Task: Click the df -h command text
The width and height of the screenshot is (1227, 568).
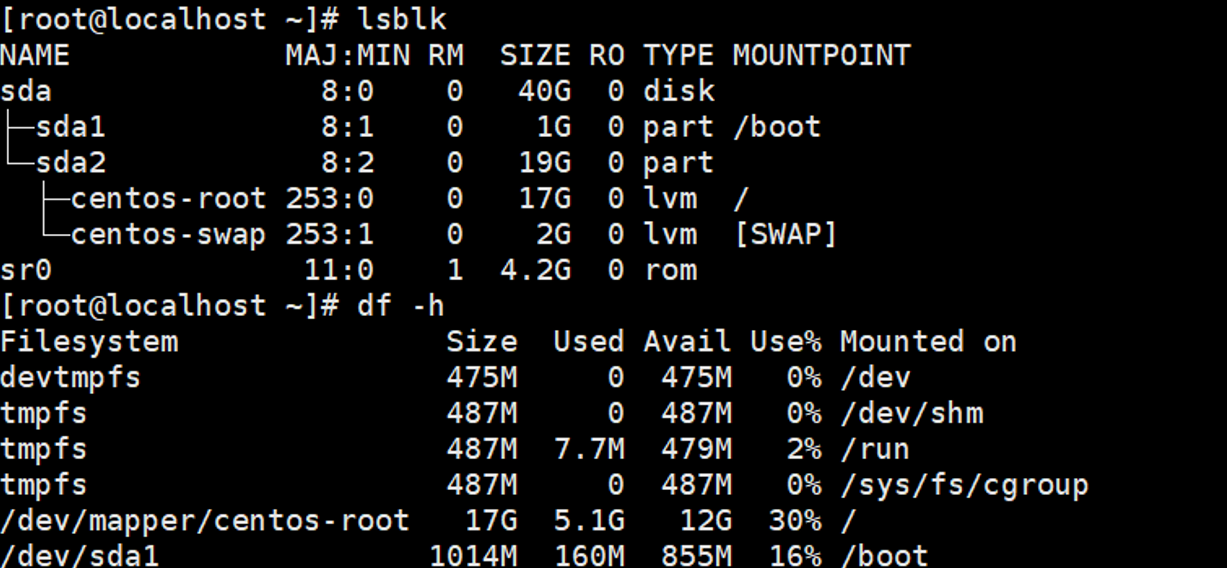Action: pos(400,306)
